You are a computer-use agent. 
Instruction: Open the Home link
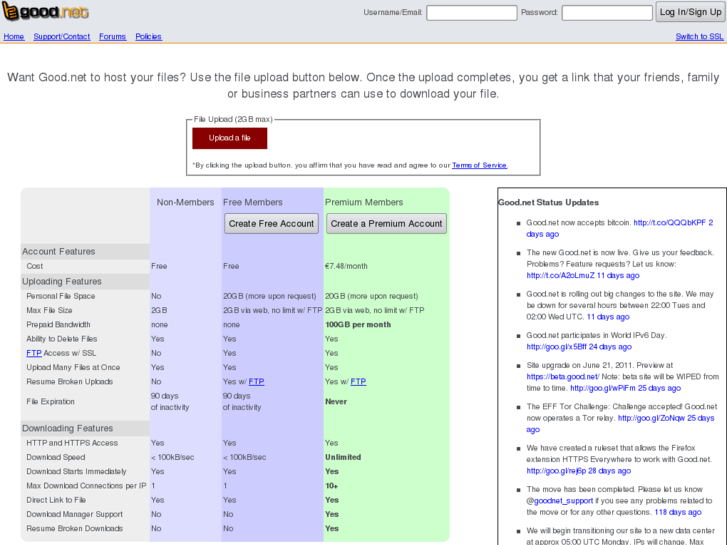point(13,37)
